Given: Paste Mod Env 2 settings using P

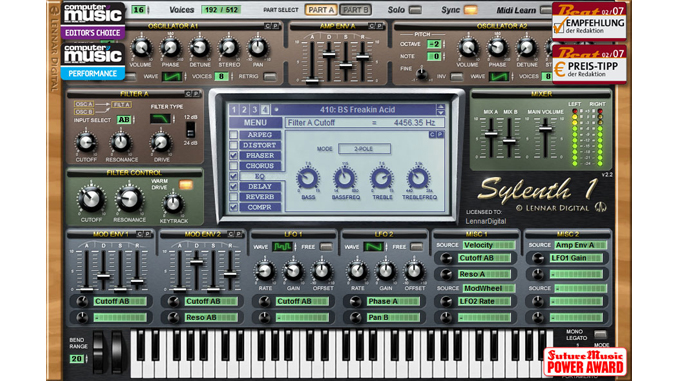Looking at the screenshot, I should [238, 234].
